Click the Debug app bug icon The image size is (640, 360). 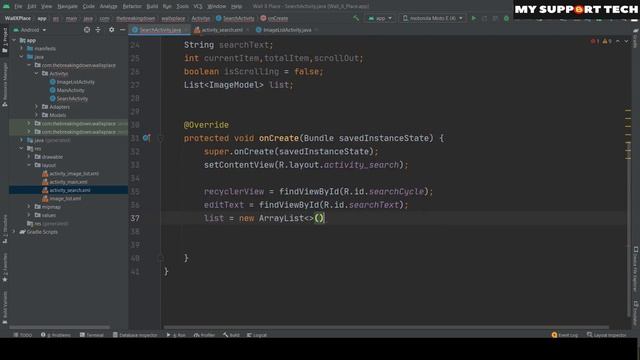[506, 18]
